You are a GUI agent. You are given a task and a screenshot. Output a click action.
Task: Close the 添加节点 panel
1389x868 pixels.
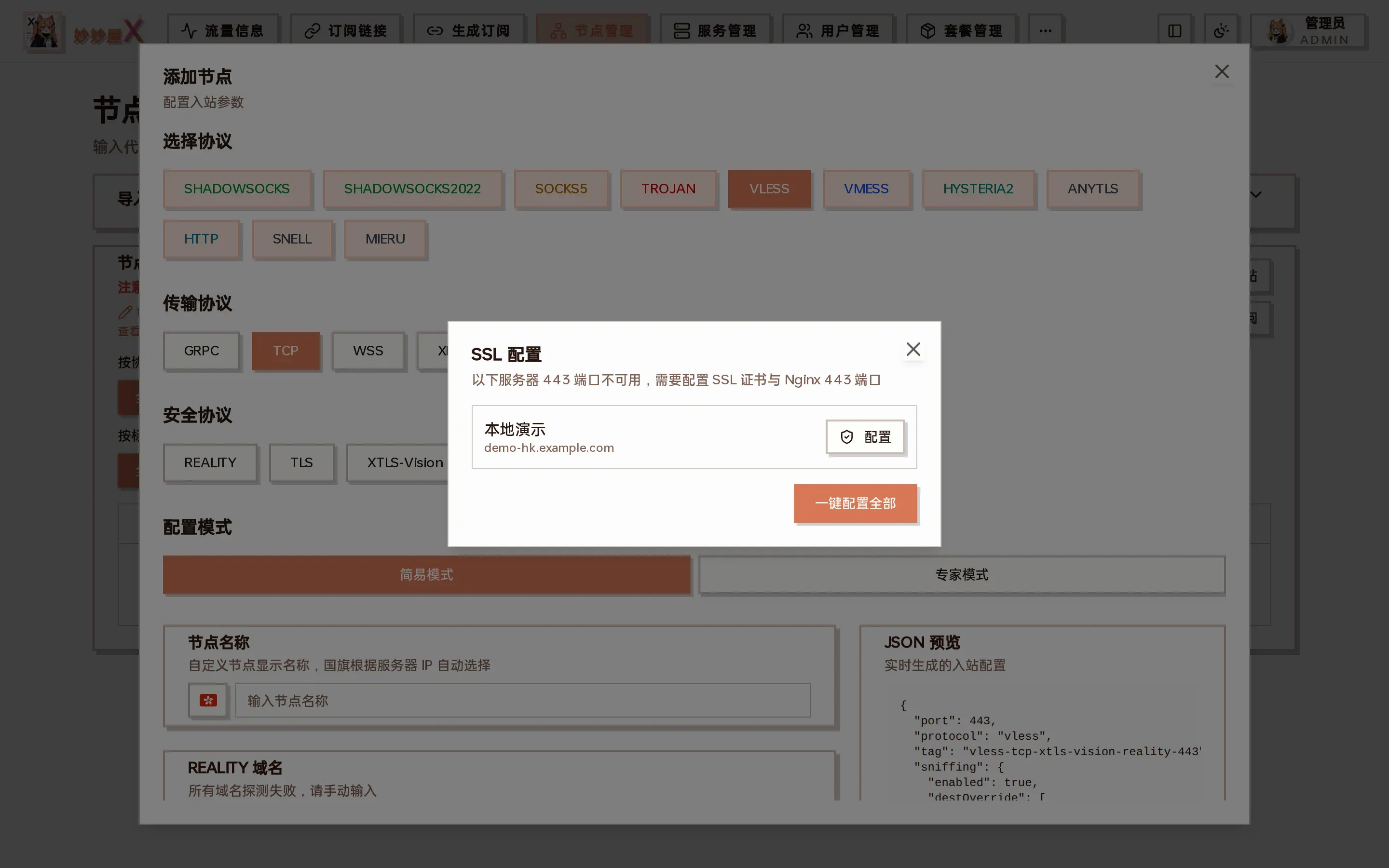point(1222,72)
